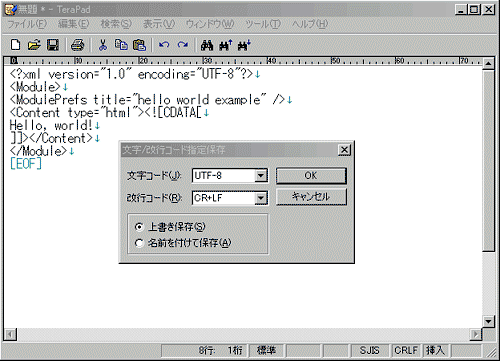Click CRLF in the status bar

406,350
